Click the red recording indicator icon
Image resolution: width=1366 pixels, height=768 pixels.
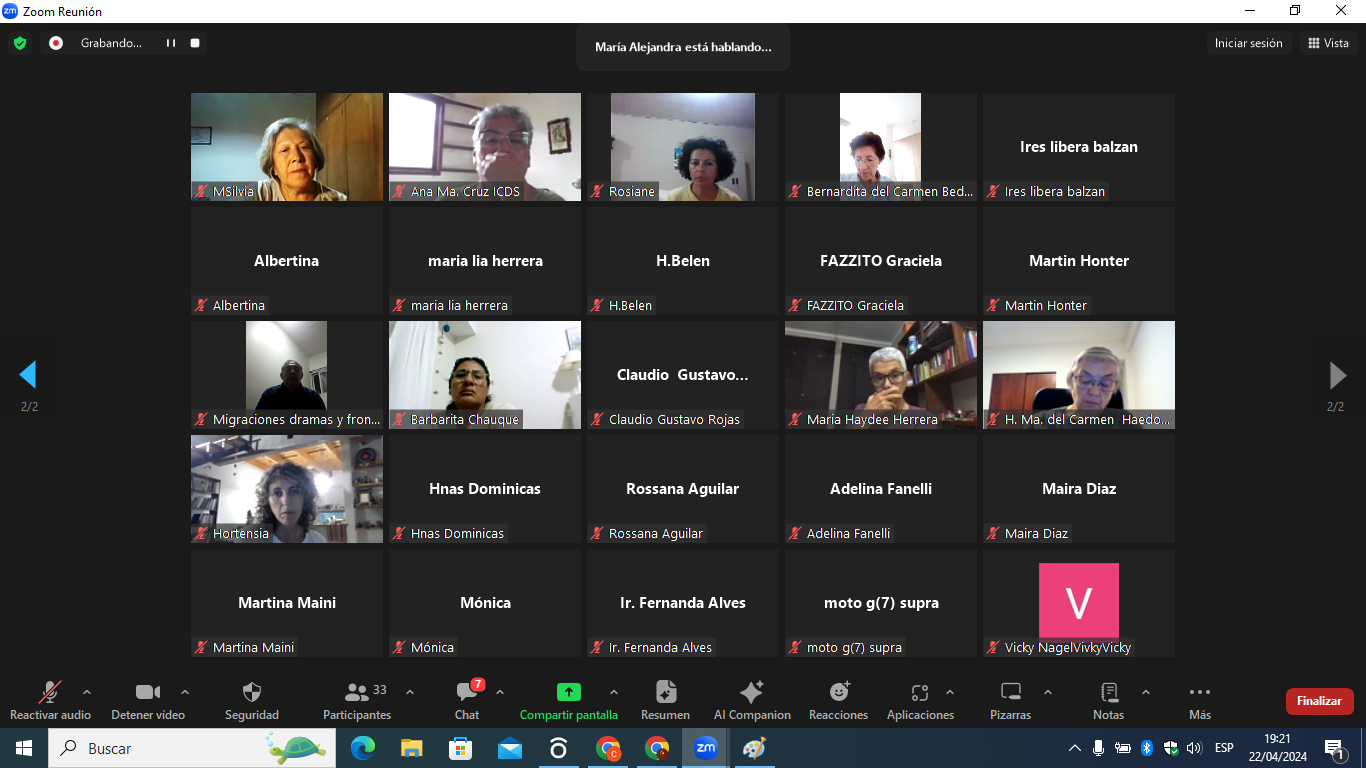click(x=56, y=43)
